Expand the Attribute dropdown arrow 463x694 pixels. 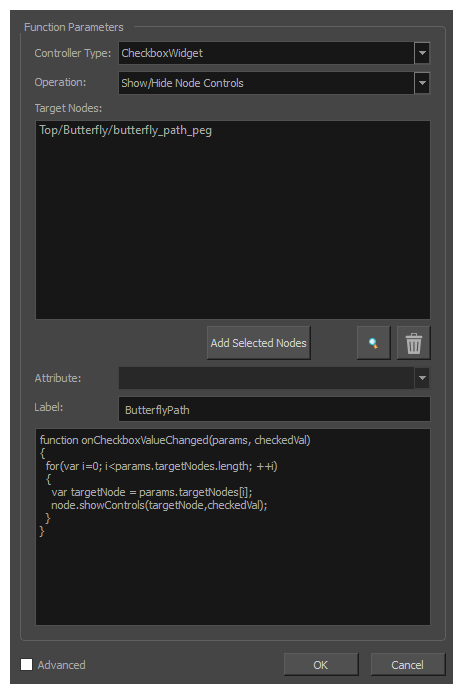pyautogui.click(x=422, y=378)
